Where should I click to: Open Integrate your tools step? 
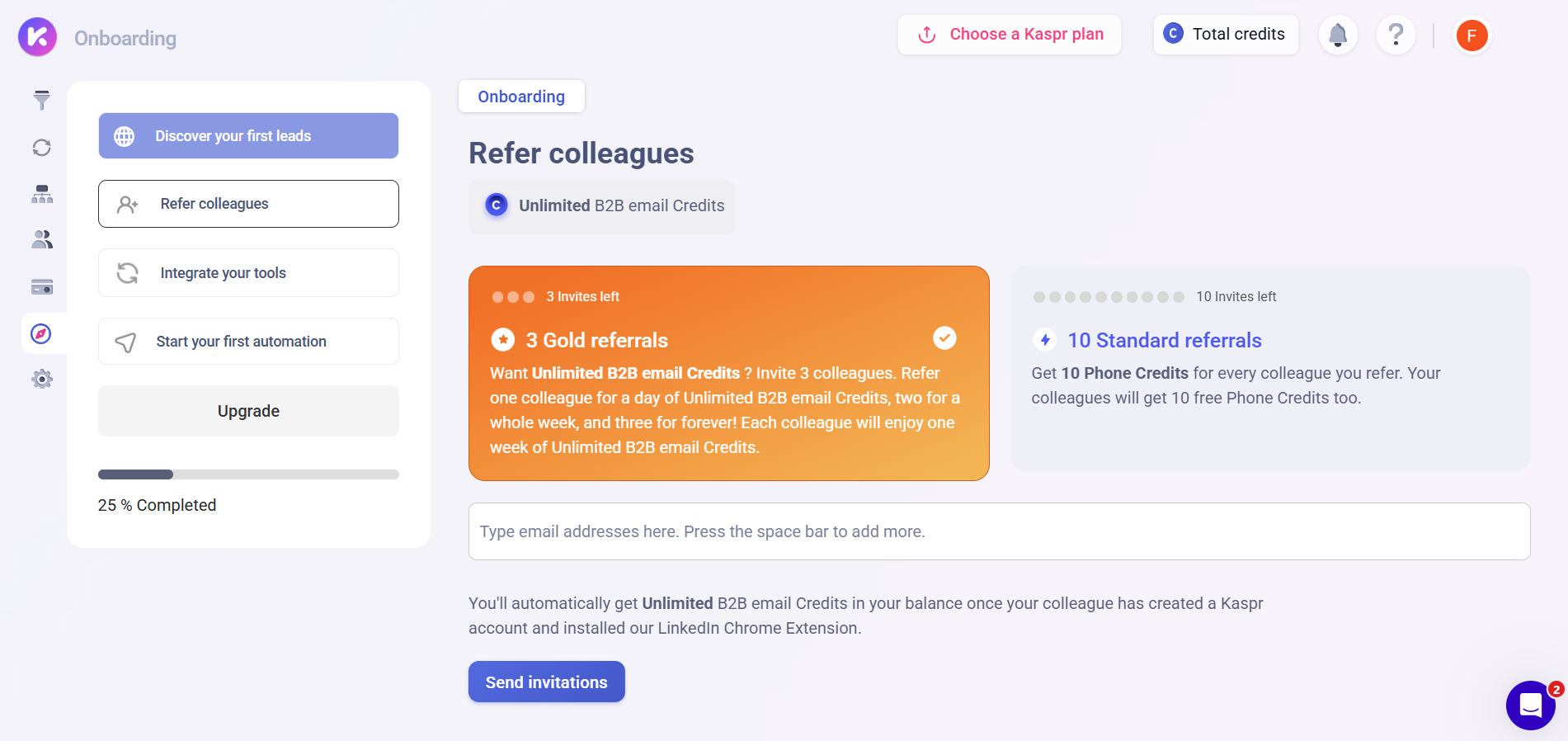pos(248,273)
